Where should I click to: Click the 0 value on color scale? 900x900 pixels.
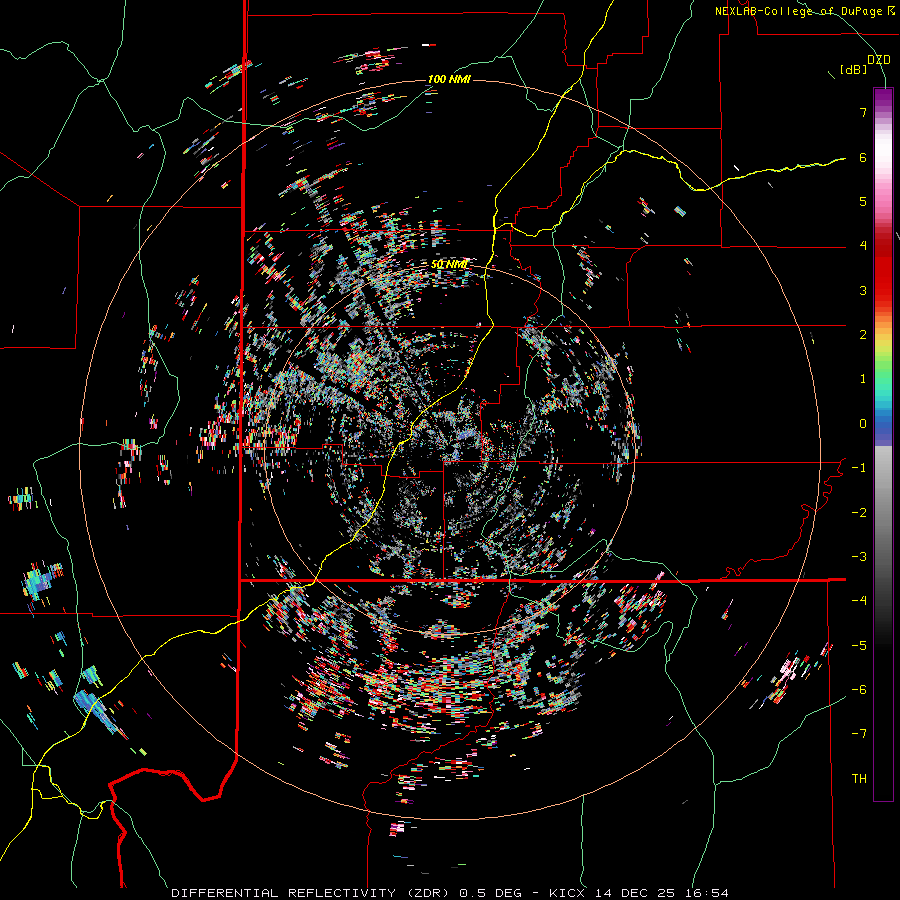[x=863, y=424]
